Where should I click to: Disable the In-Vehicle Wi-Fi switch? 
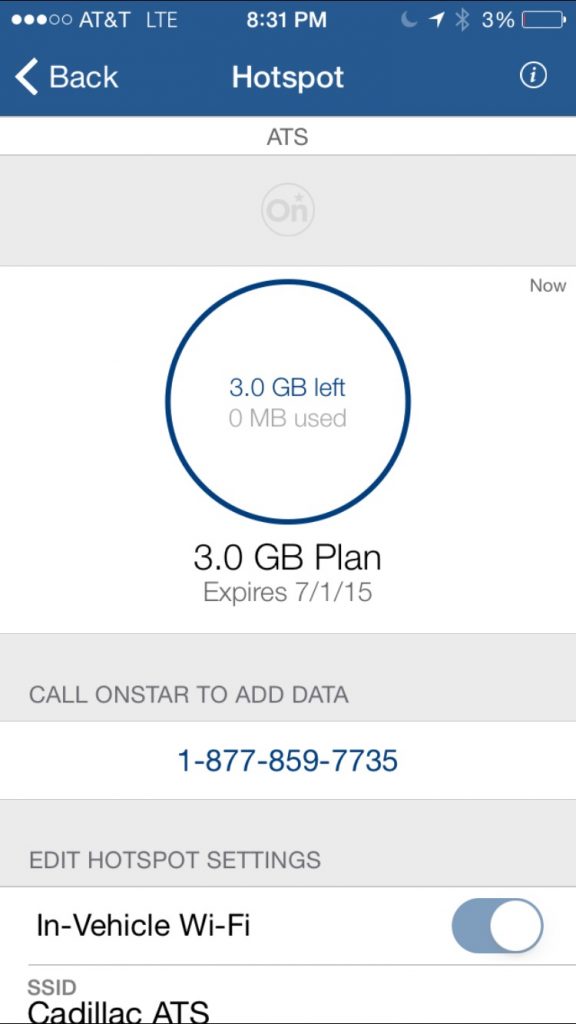point(497,925)
